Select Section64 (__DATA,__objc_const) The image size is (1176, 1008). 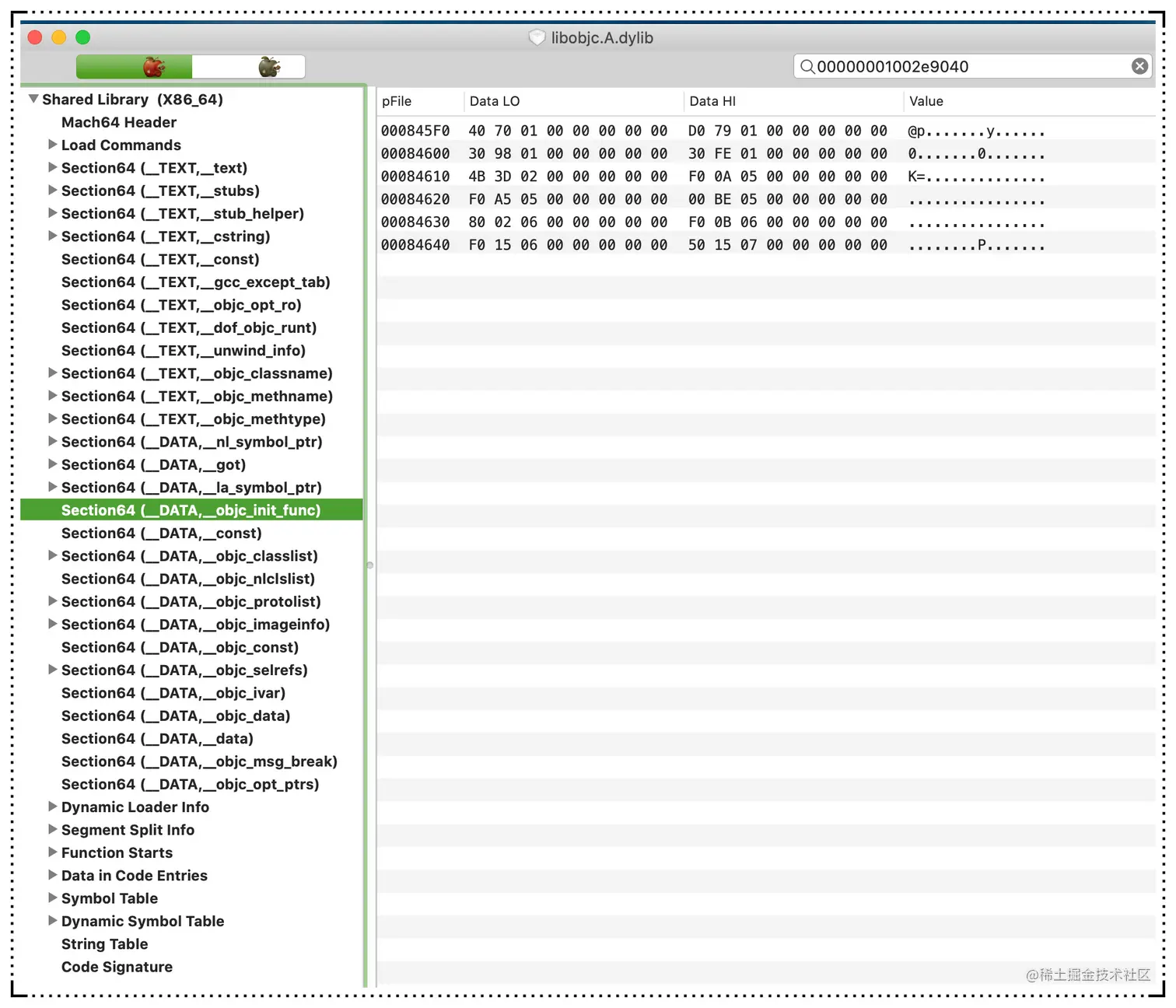pyautogui.click(x=180, y=647)
